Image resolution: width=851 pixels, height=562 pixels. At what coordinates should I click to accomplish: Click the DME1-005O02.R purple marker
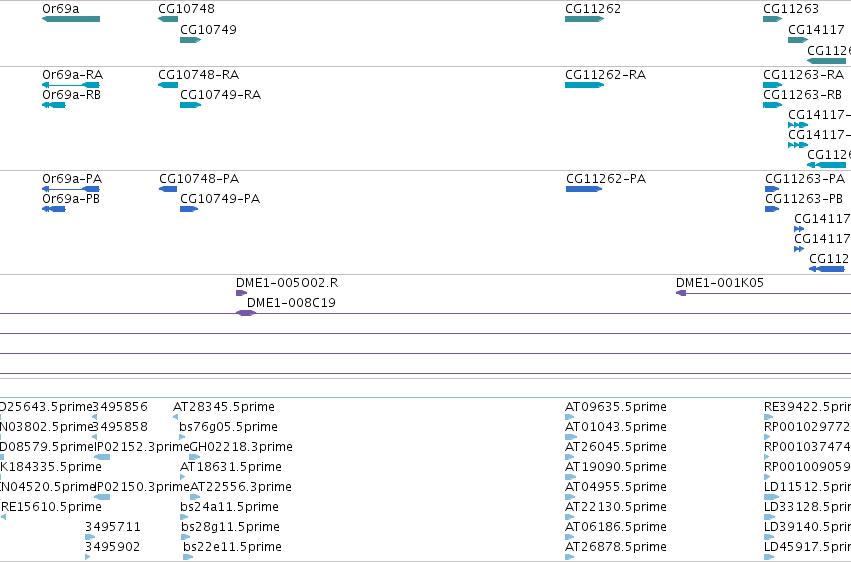pyautogui.click(x=242, y=293)
